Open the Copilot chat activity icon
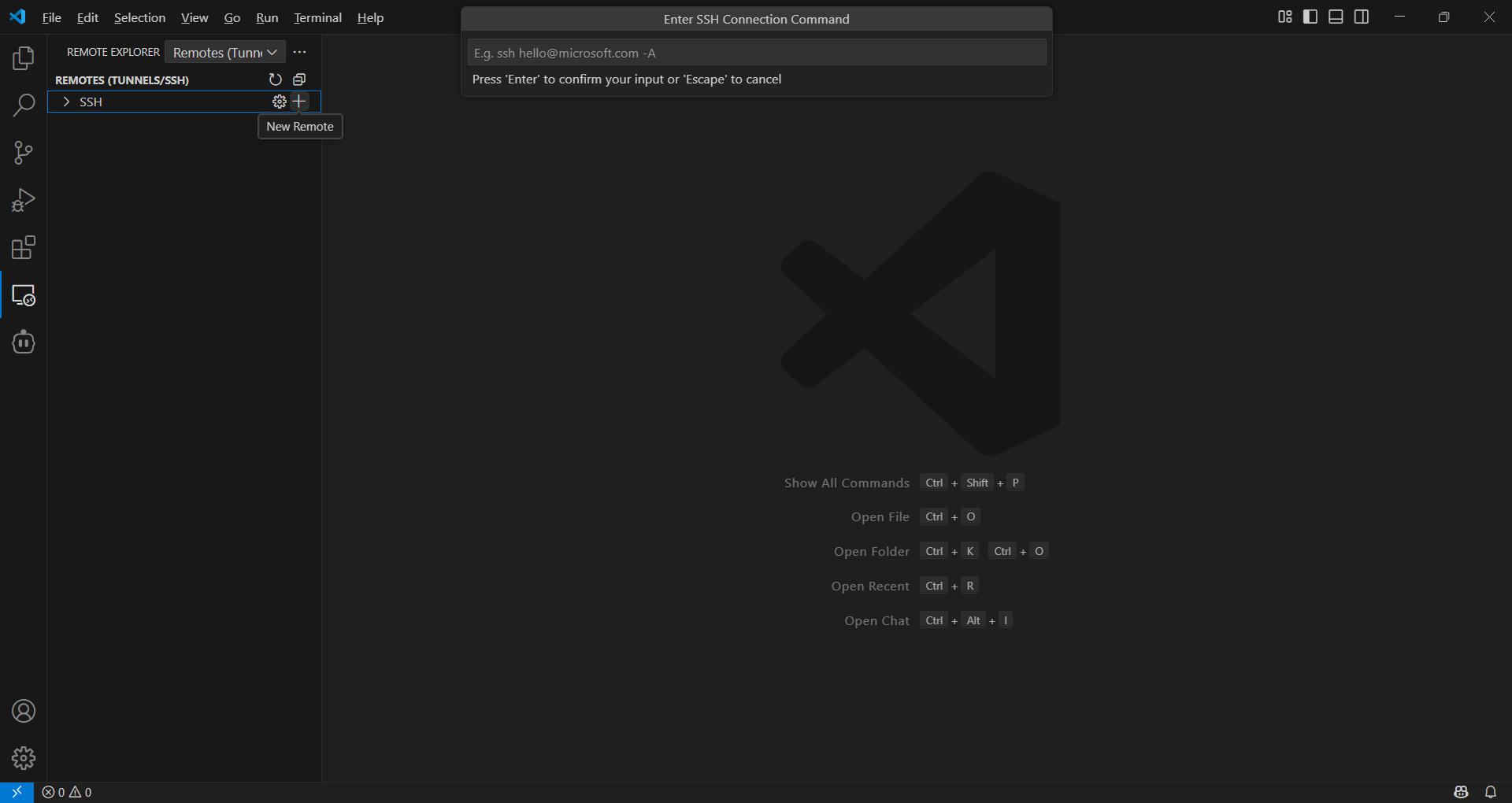The height and width of the screenshot is (803, 1512). [x=24, y=342]
